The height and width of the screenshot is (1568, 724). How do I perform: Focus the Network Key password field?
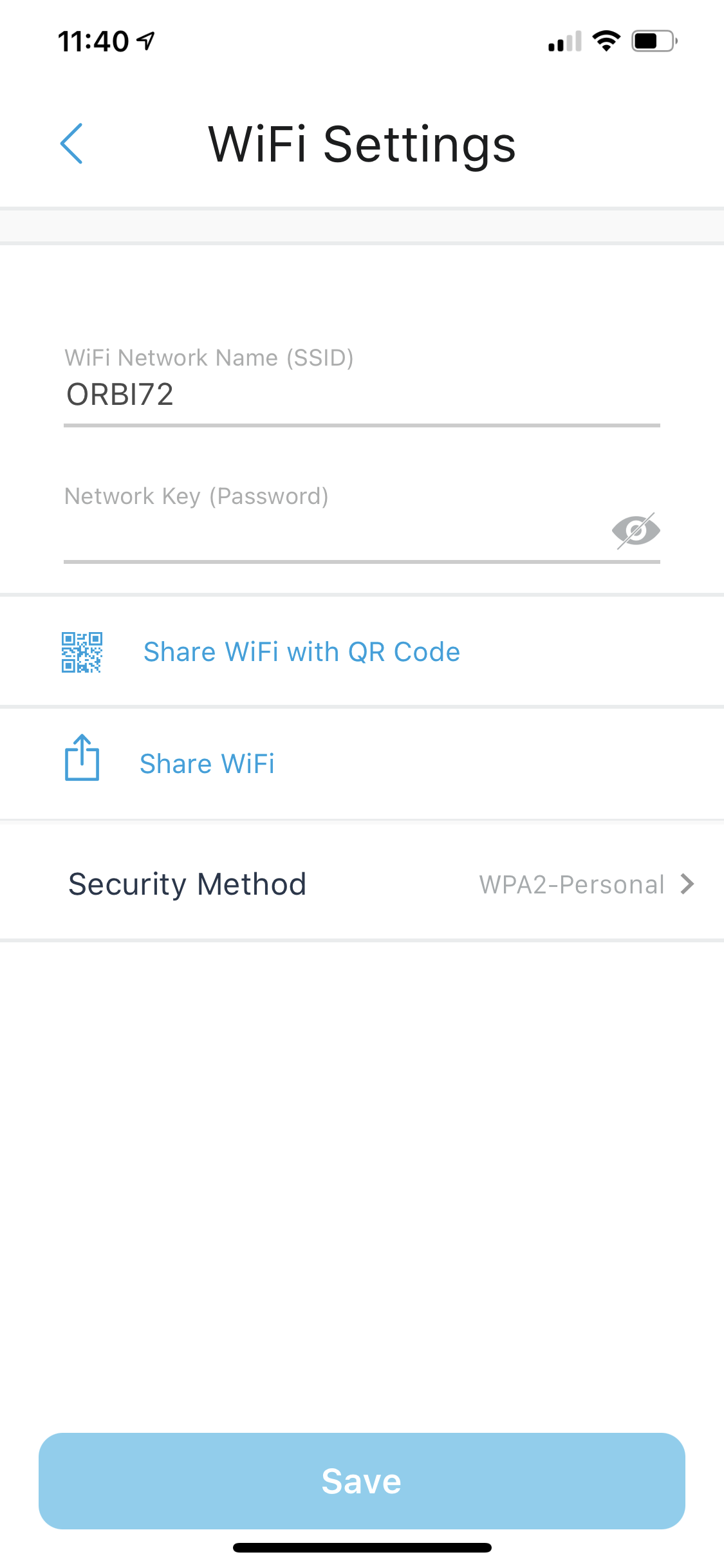click(335, 533)
